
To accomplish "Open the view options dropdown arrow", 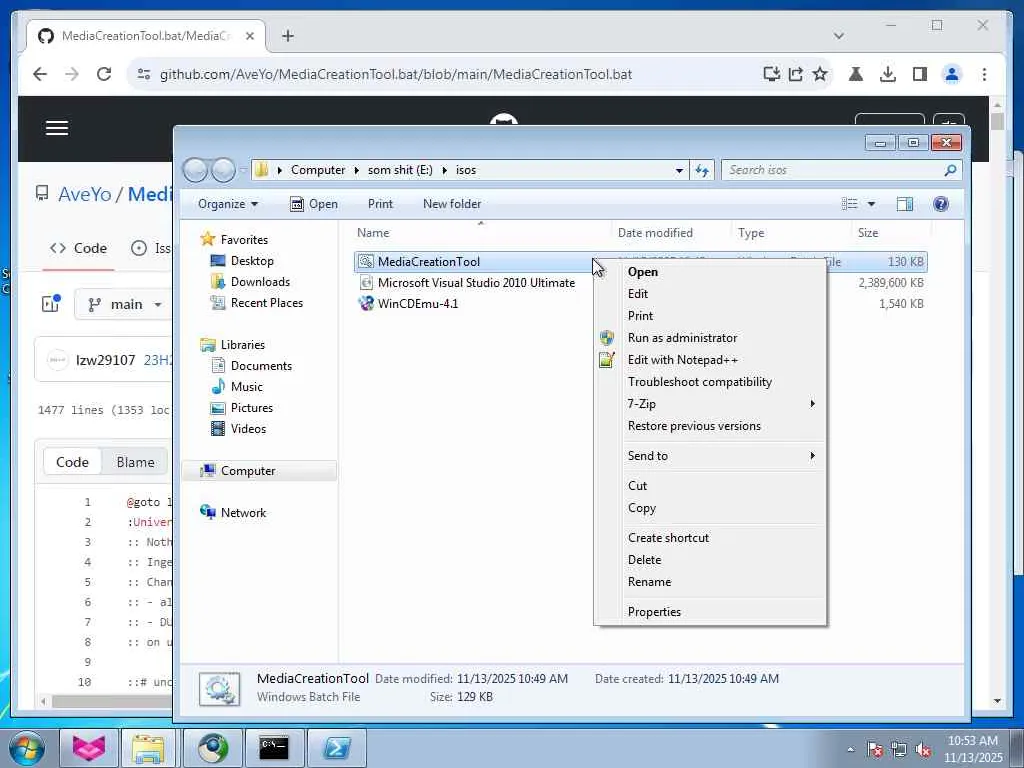I will [871, 204].
